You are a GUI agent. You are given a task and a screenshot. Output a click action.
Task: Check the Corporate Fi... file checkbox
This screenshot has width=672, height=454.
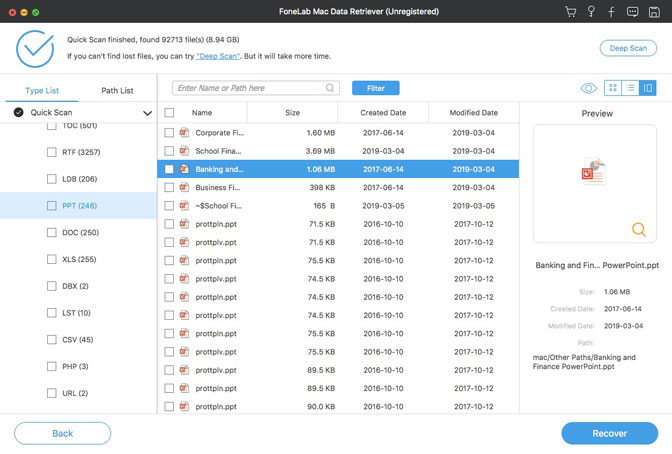(169, 132)
